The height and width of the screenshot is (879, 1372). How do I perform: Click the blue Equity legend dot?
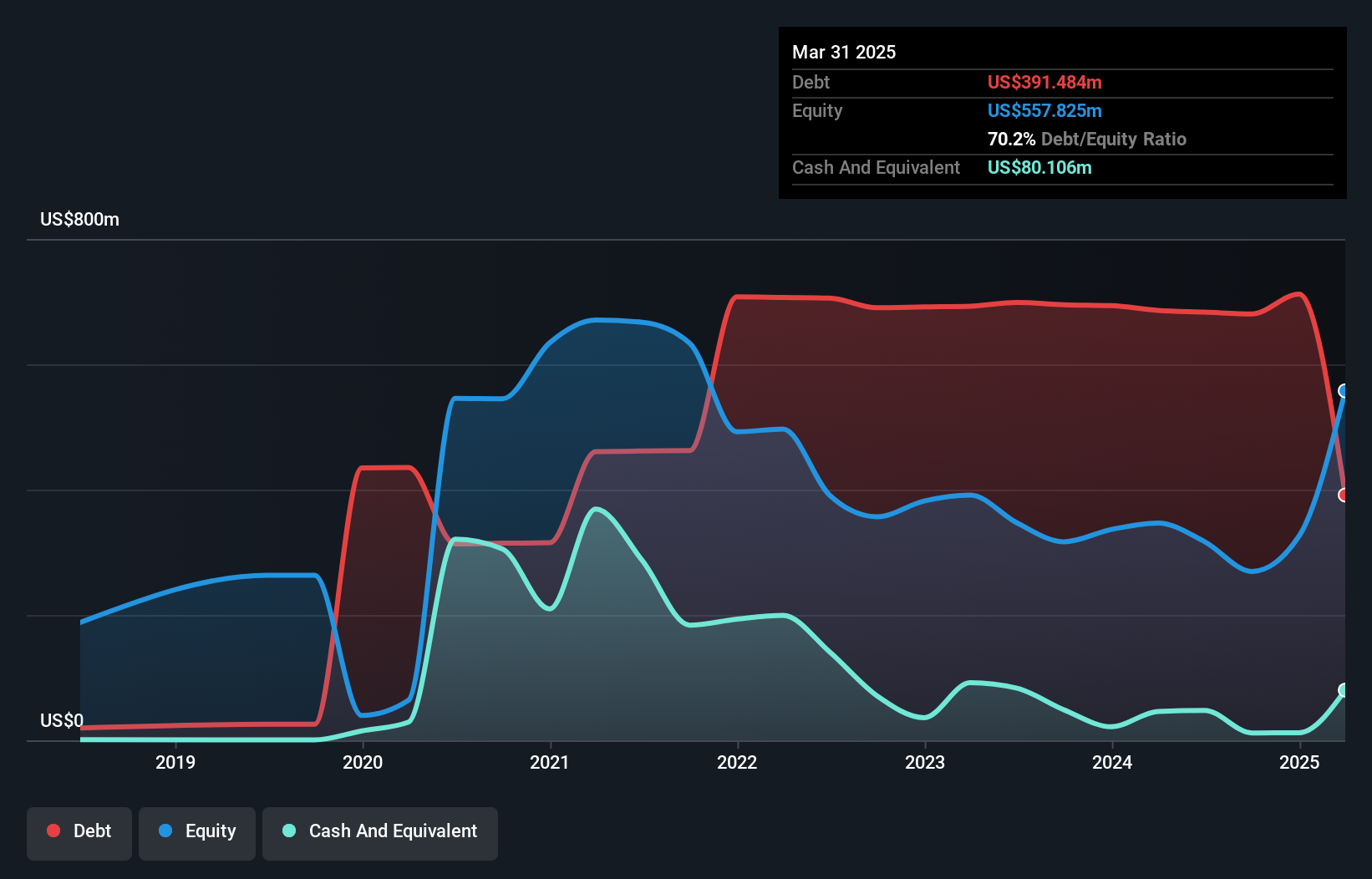coord(165,831)
